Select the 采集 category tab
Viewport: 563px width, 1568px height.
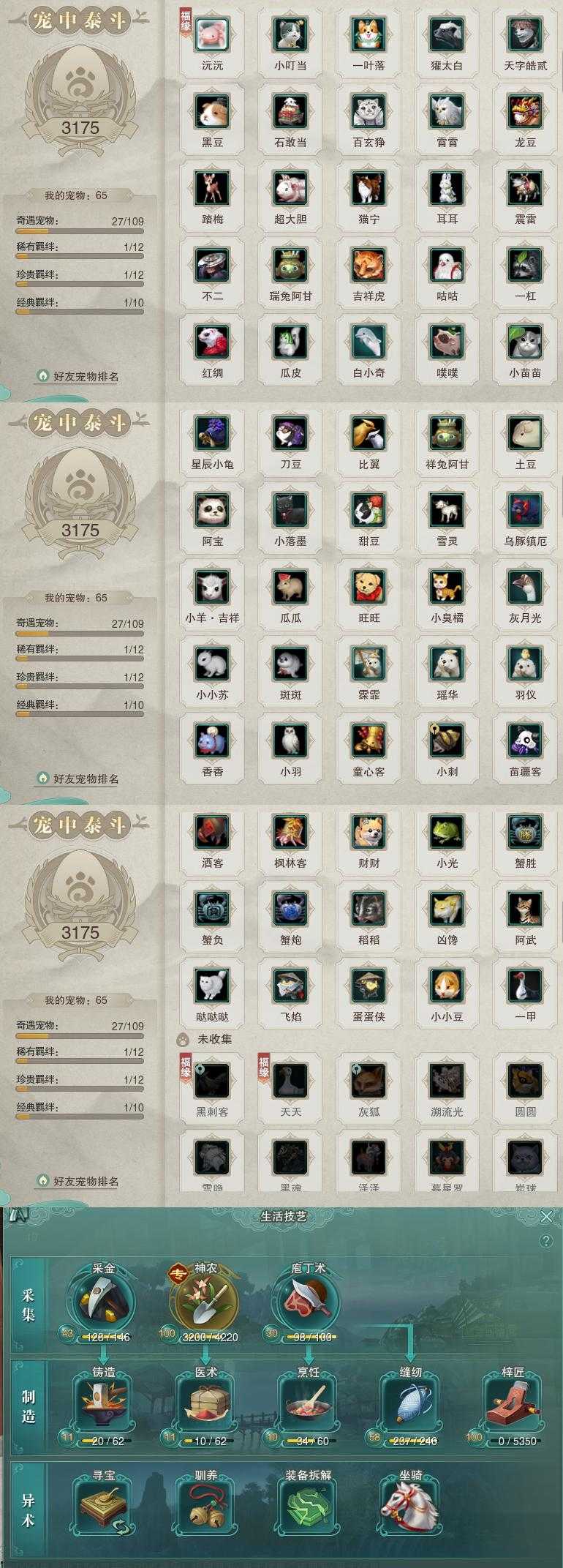tap(29, 1304)
